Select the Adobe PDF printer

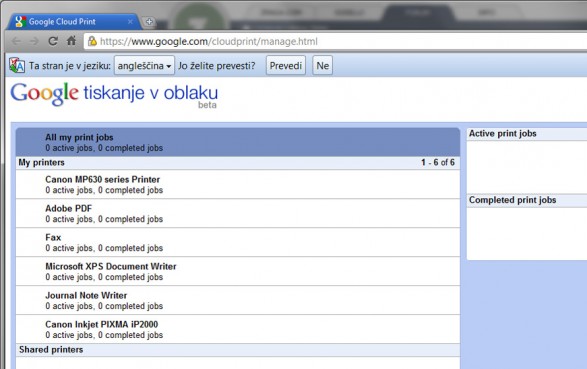click(238, 213)
